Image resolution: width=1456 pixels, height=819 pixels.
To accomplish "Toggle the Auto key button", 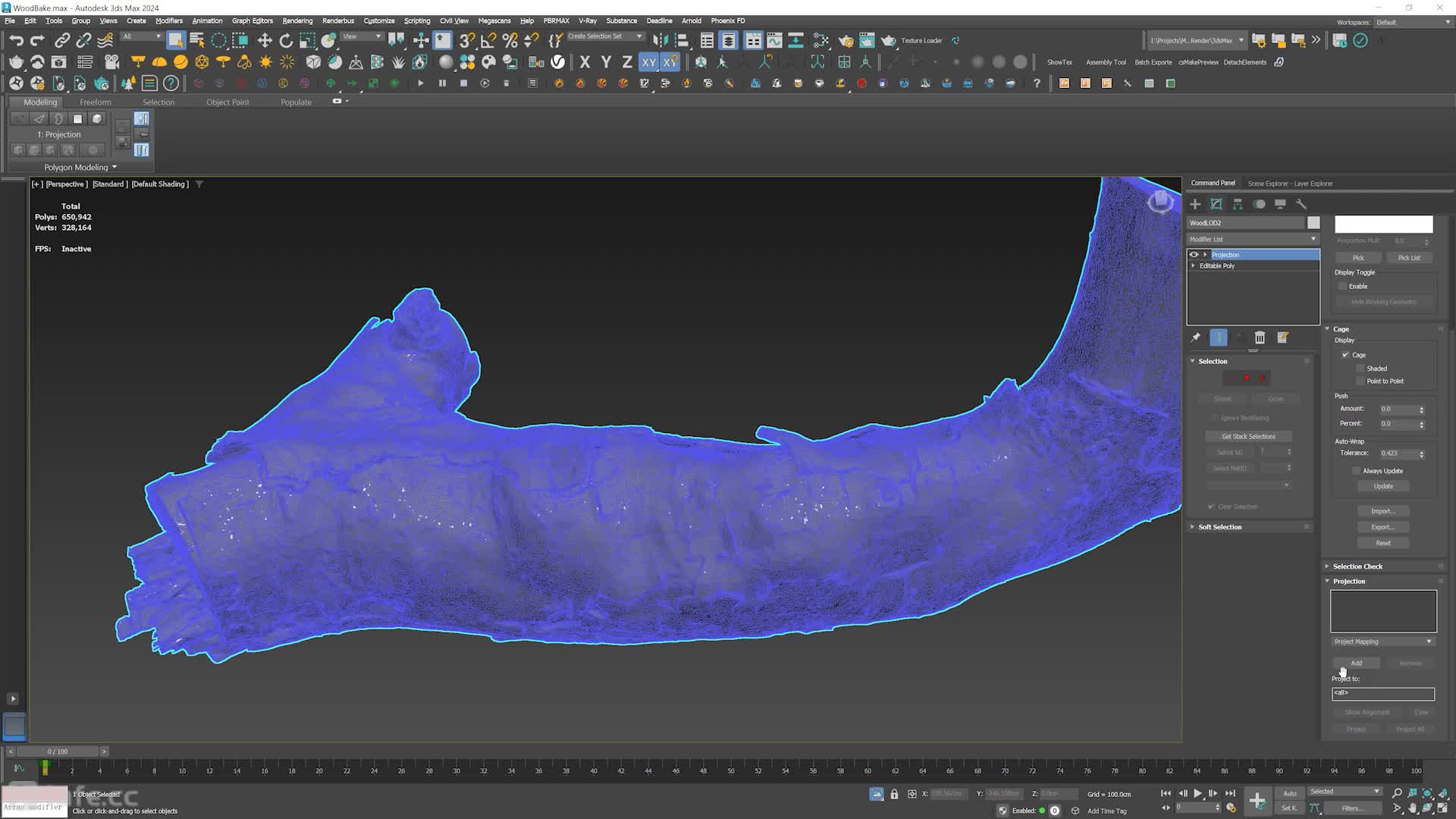I will tap(1290, 793).
